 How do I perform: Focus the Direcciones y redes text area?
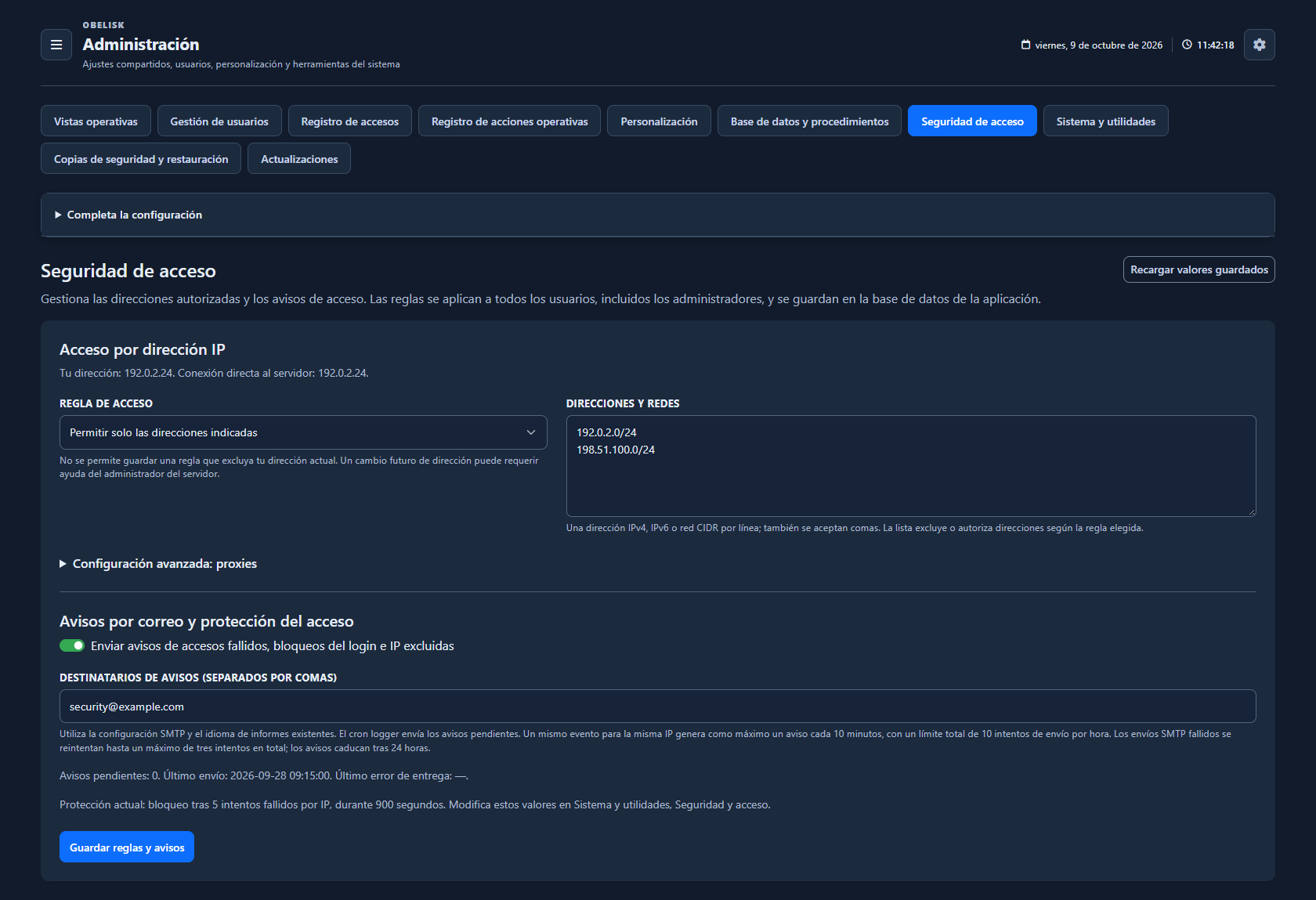point(911,466)
